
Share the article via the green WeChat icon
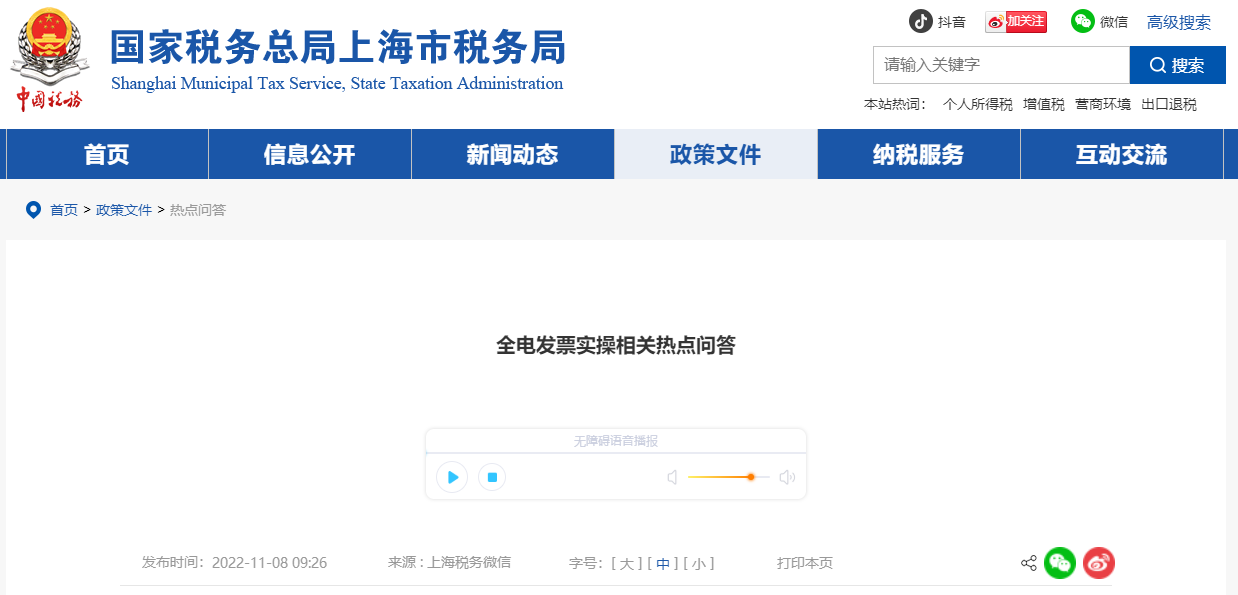coord(1060,563)
